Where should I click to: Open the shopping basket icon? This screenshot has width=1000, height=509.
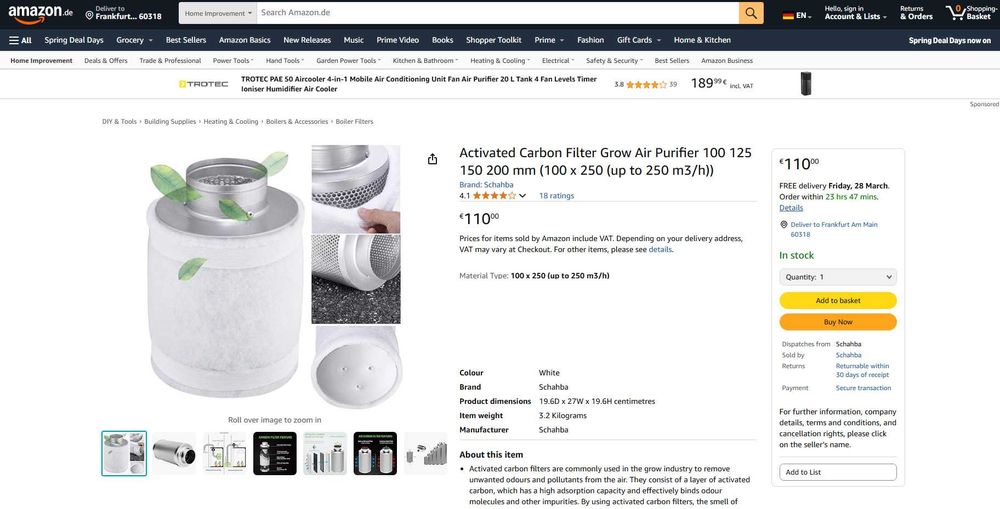pos(955,13)
